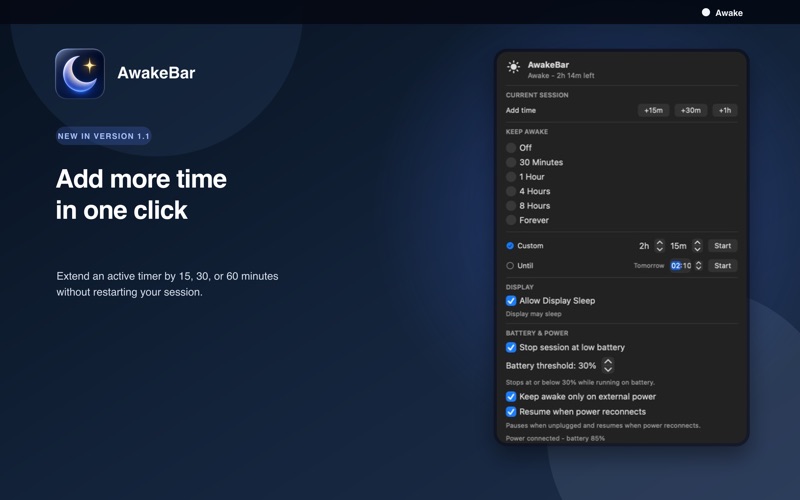This screenshot has width=800, height=500.
Task: Add 30 minutes with the +30m button
Action: click(x=690, y=110)
